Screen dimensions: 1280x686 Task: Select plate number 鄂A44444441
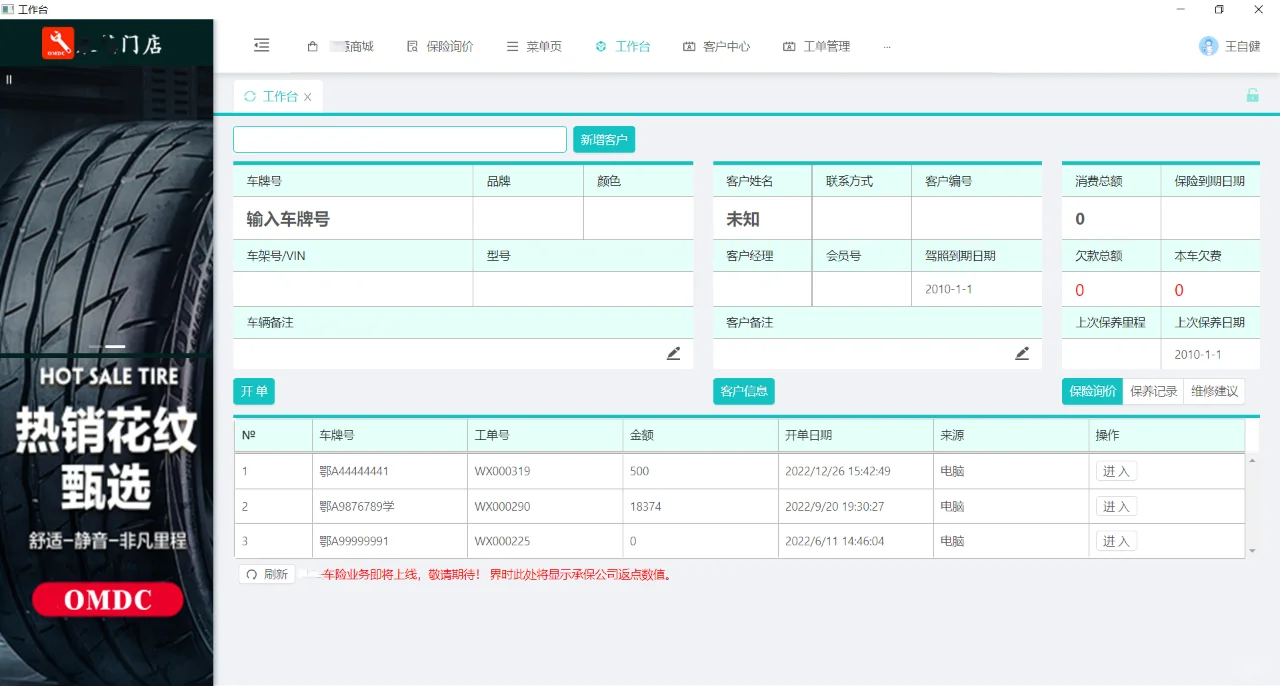point(353,471)
